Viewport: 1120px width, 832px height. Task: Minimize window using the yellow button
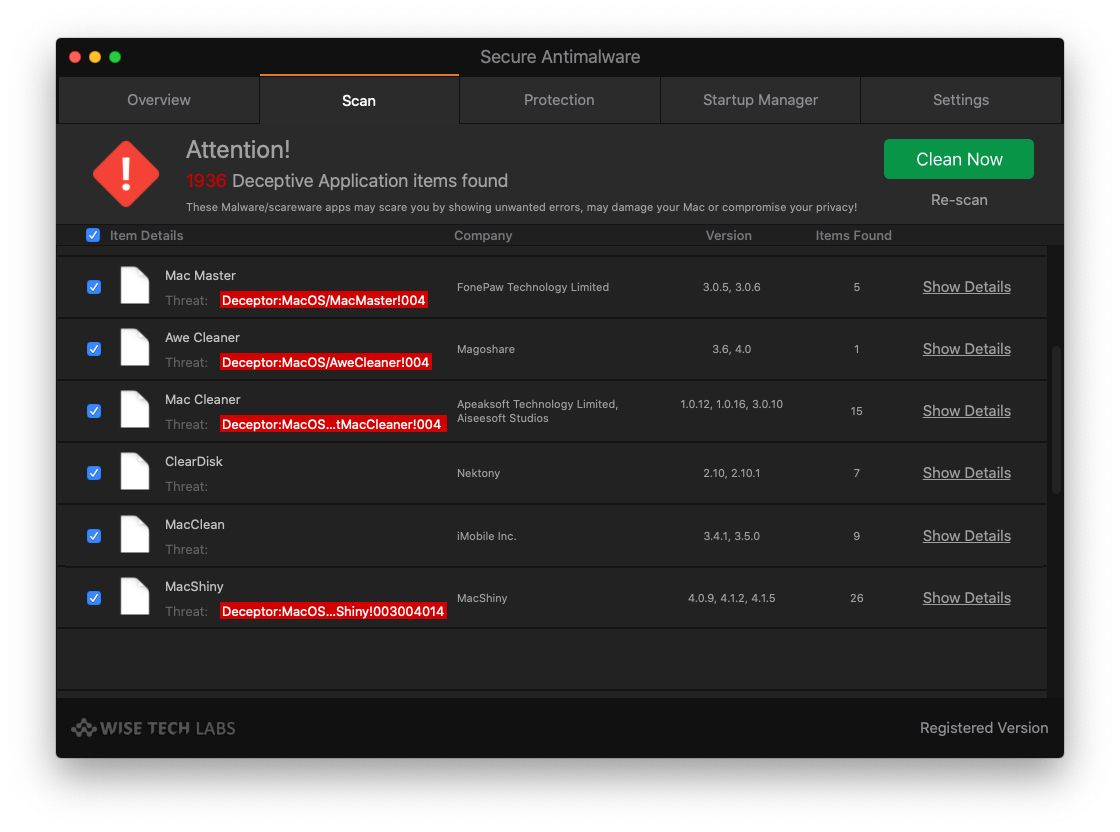(95, 57)
